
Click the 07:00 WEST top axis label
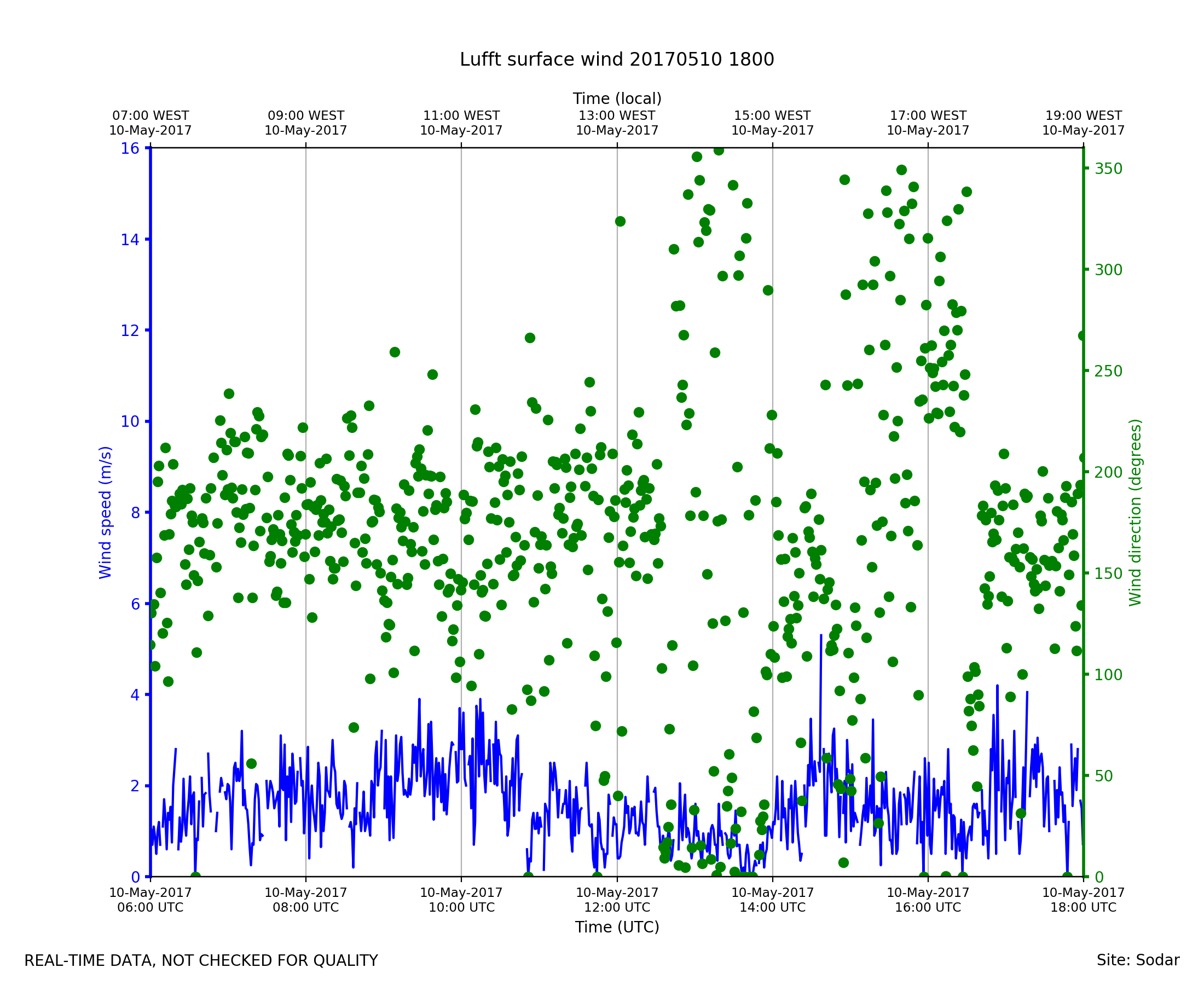[x=150, y=123]
